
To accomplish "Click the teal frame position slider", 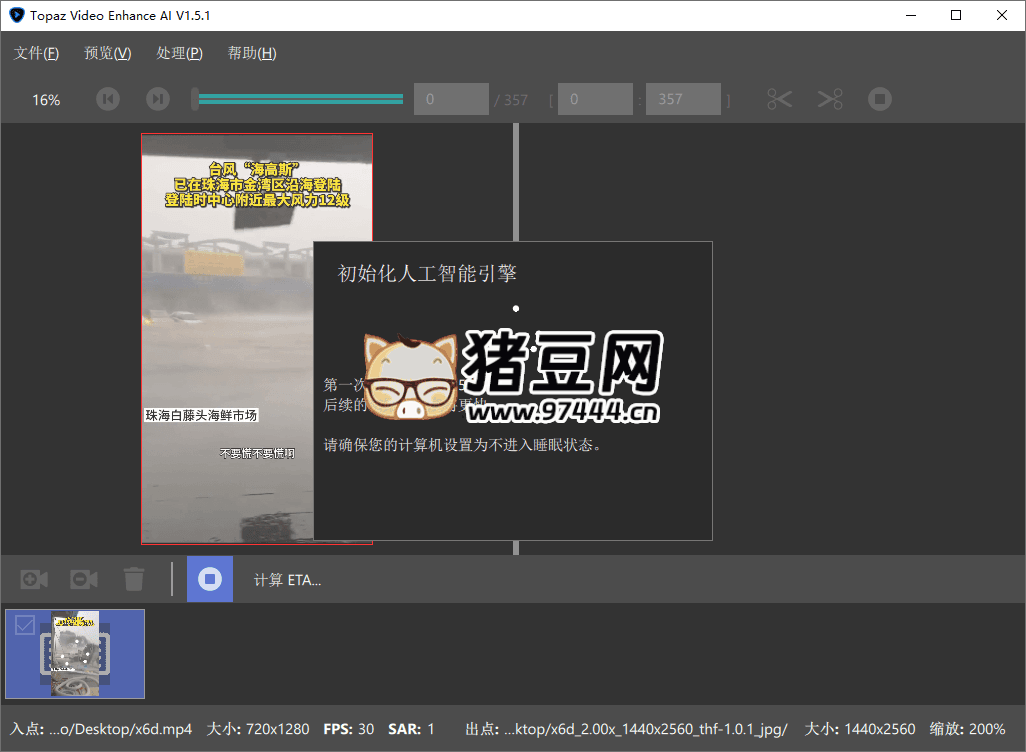I will click(x=300, y=99).
